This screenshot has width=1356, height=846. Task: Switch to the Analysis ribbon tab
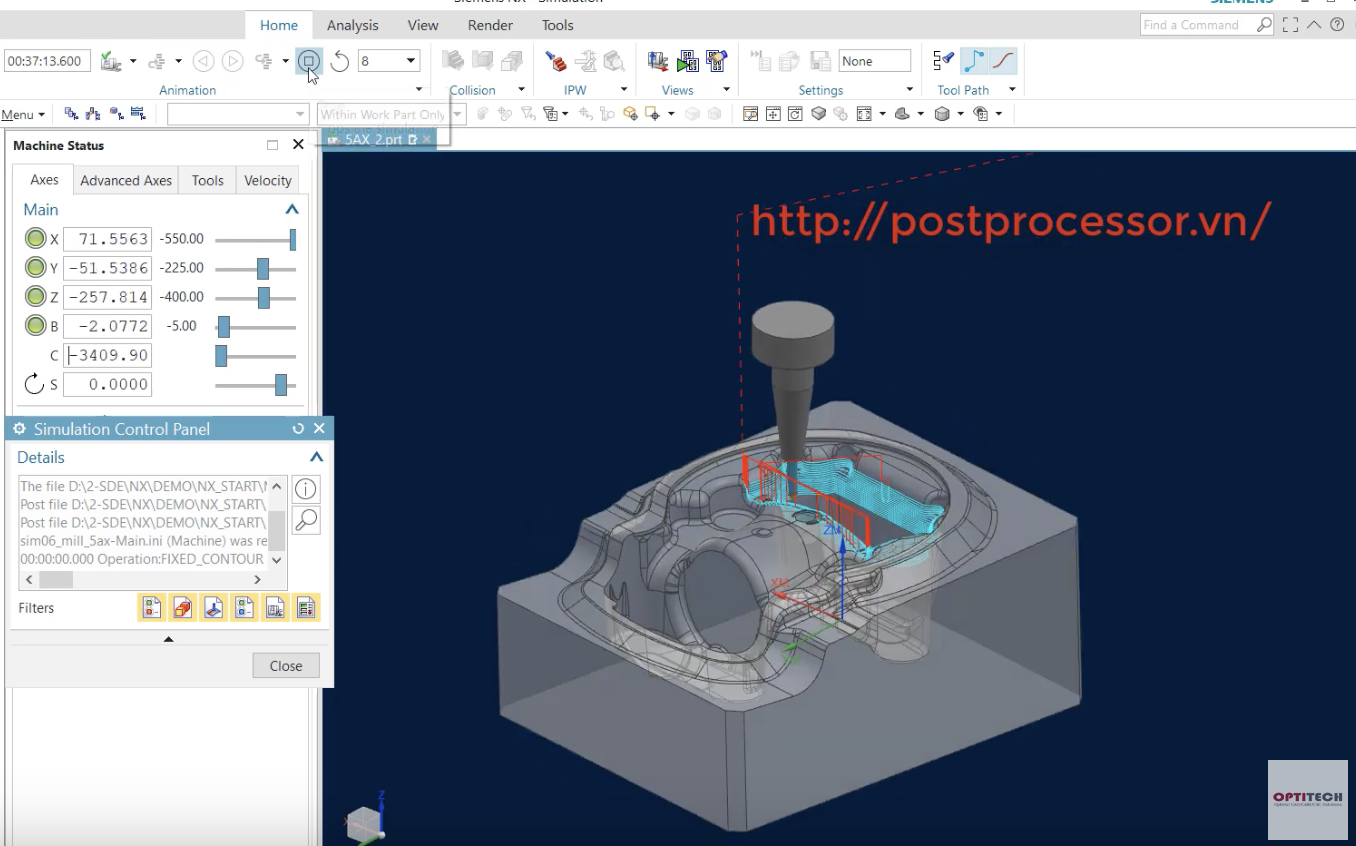pyautogui.click(x=353, y=25)
